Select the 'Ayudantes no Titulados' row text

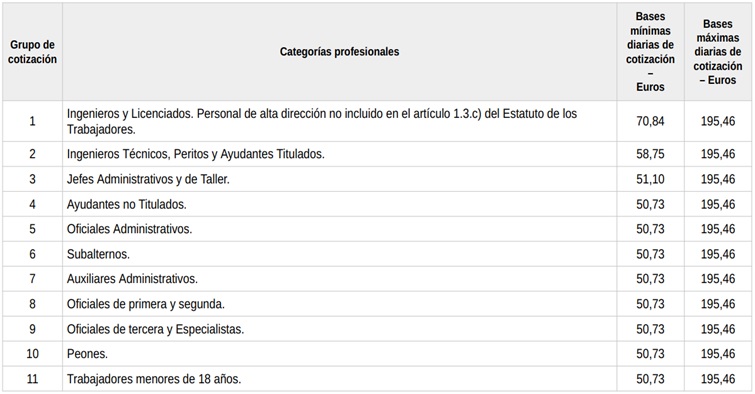coord(127,204)
